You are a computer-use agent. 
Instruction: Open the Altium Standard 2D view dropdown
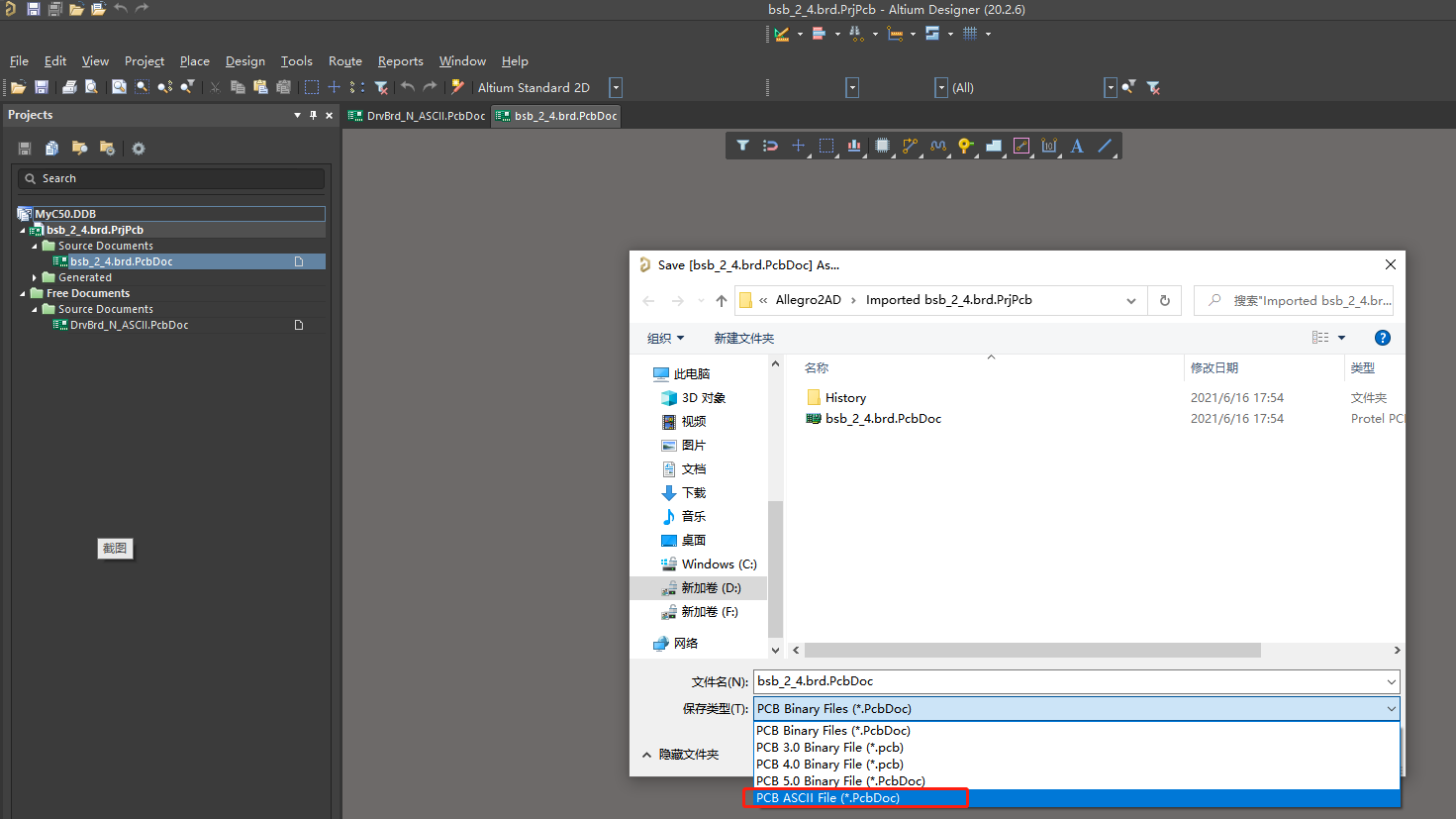click(616, 87)
